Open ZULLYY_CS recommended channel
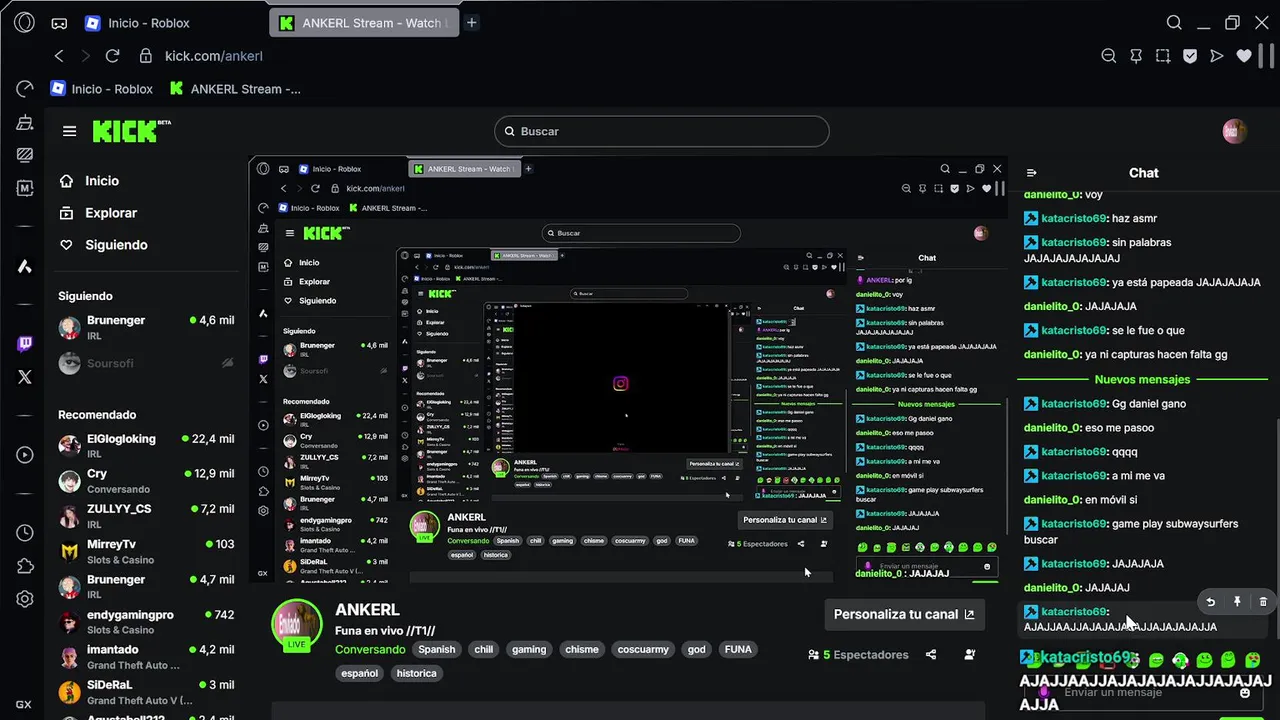Image resolution: width=1280 pixels, height=720 pixels. coord(146,516)
